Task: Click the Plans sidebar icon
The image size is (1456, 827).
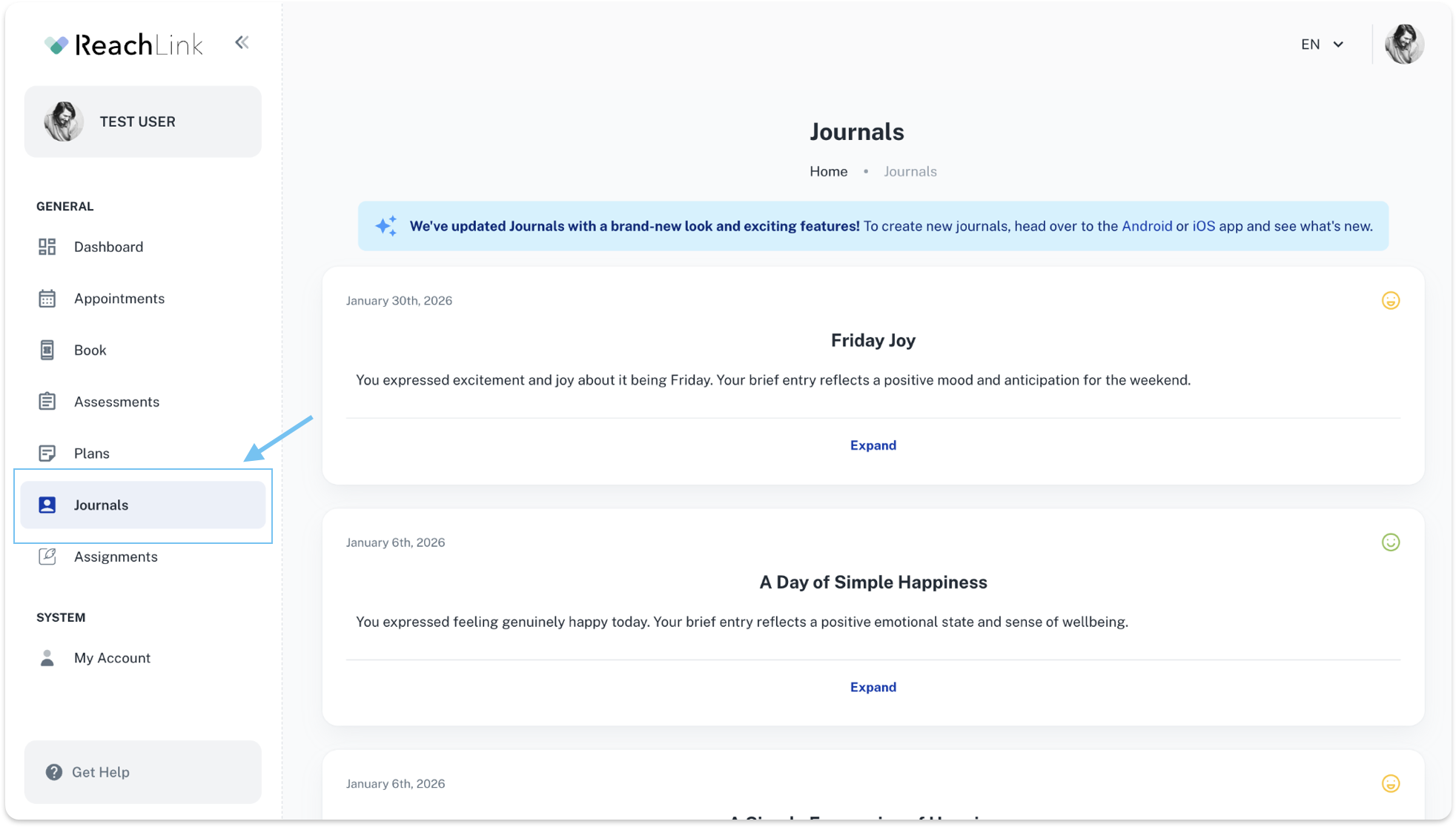Action: click(x=47, y=453)
